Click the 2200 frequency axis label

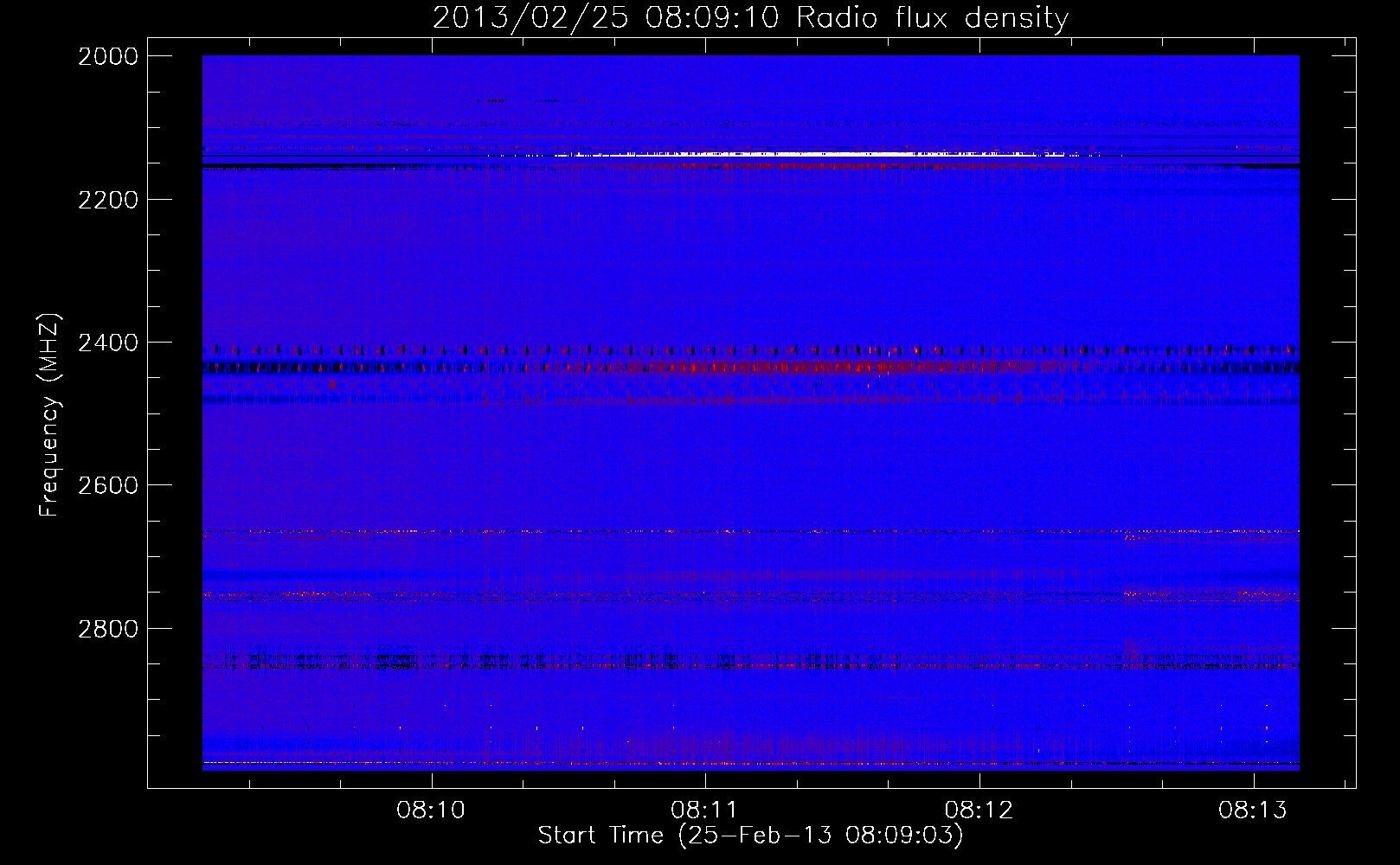(x=108, y=200)
